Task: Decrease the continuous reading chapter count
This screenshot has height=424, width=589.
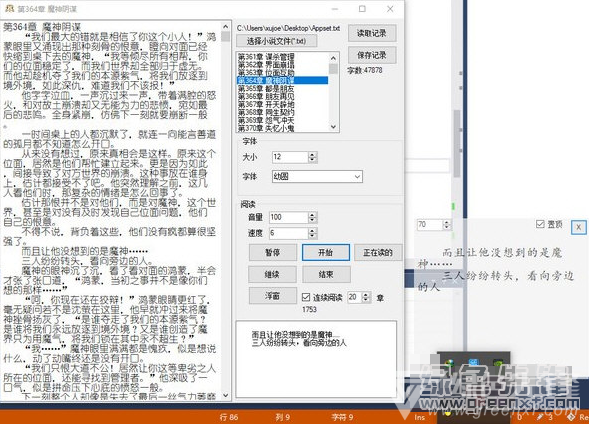Action: 366,300
